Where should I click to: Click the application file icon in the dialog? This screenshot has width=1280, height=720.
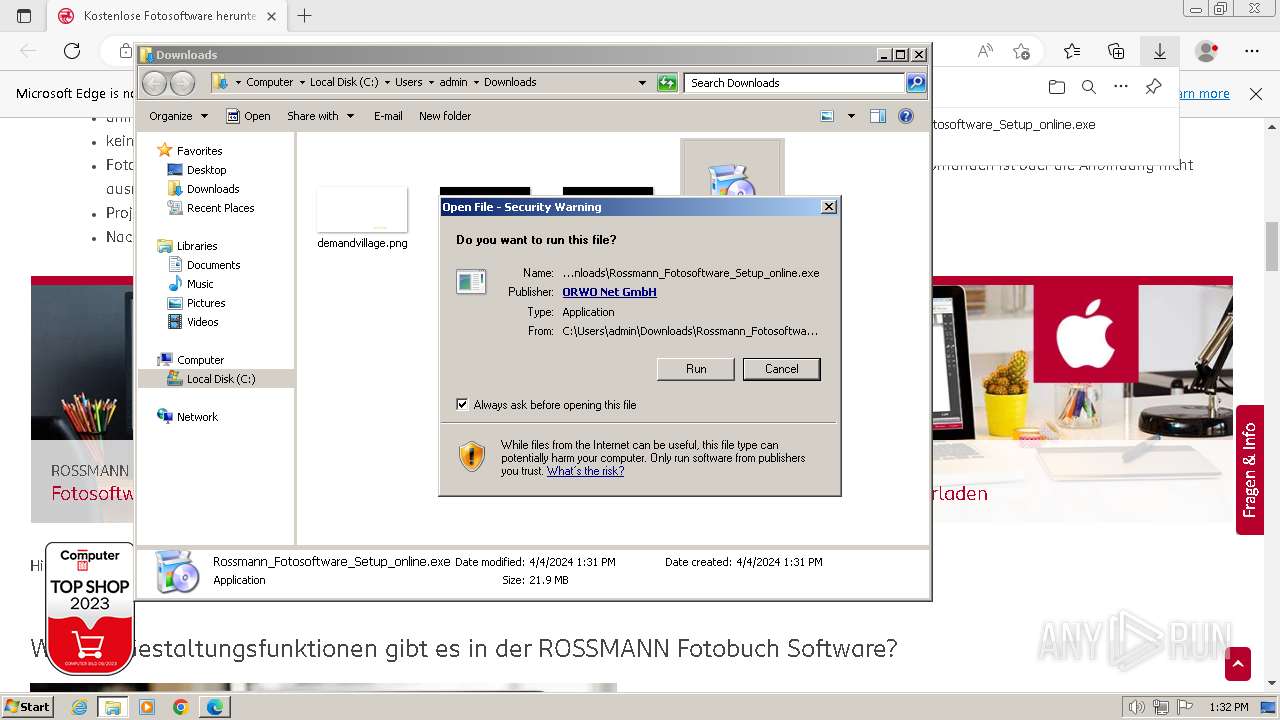[470, 282]
